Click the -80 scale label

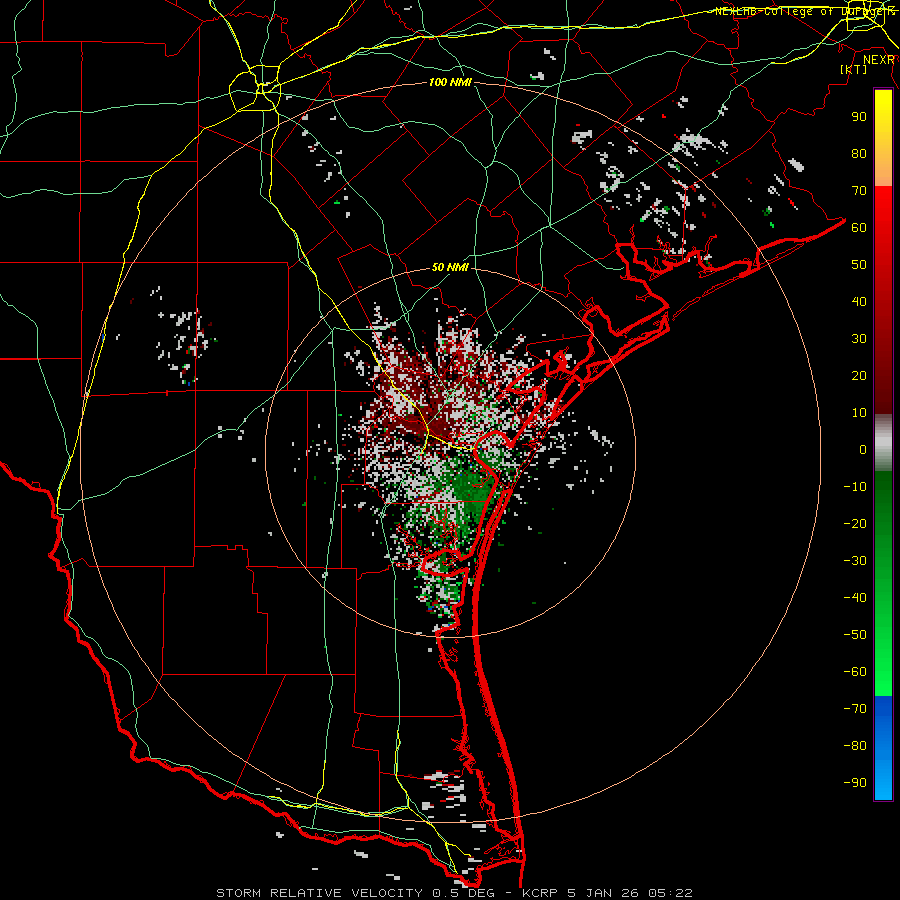(x=855, y=746)
